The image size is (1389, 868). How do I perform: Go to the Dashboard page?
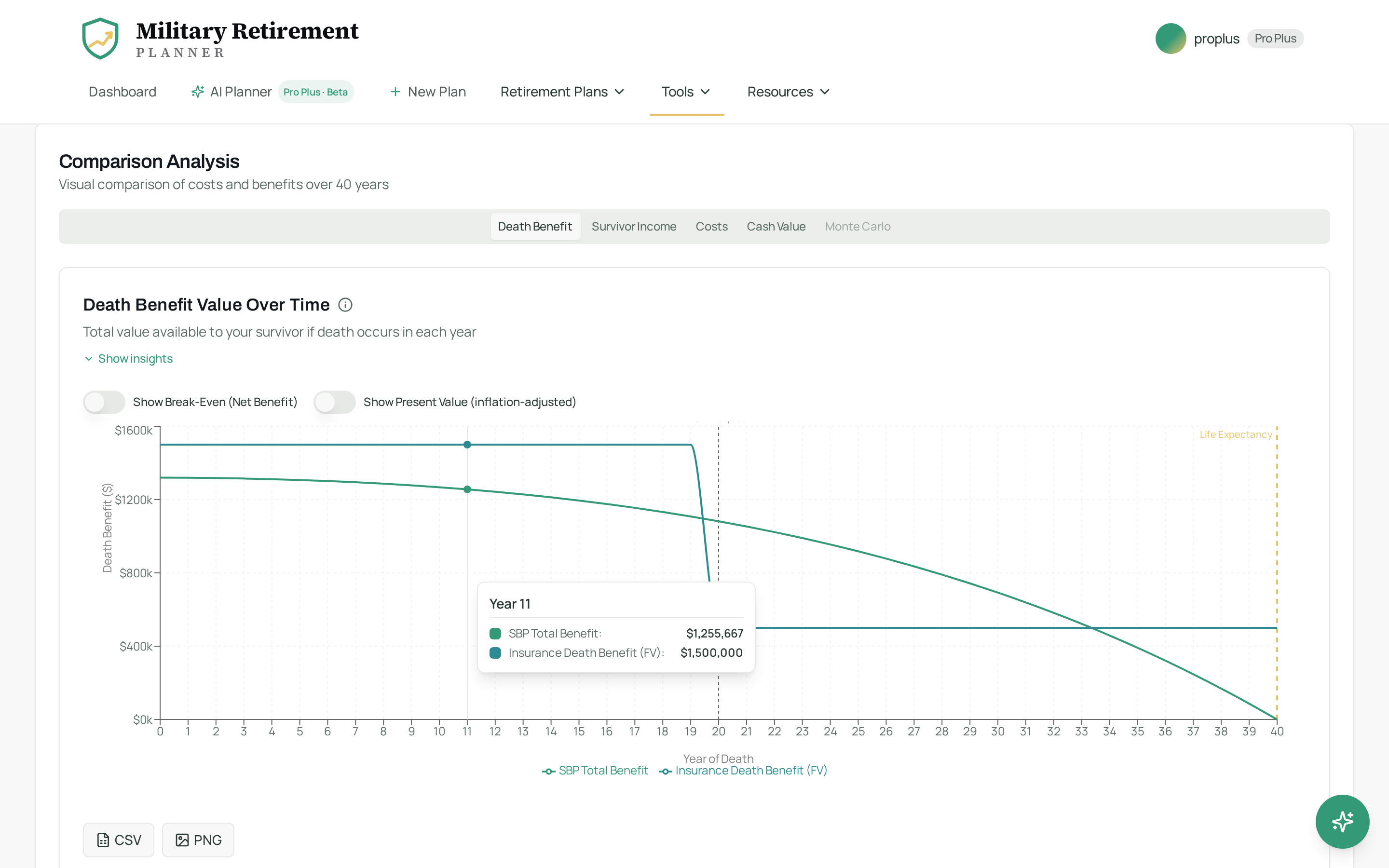point(122,92)
